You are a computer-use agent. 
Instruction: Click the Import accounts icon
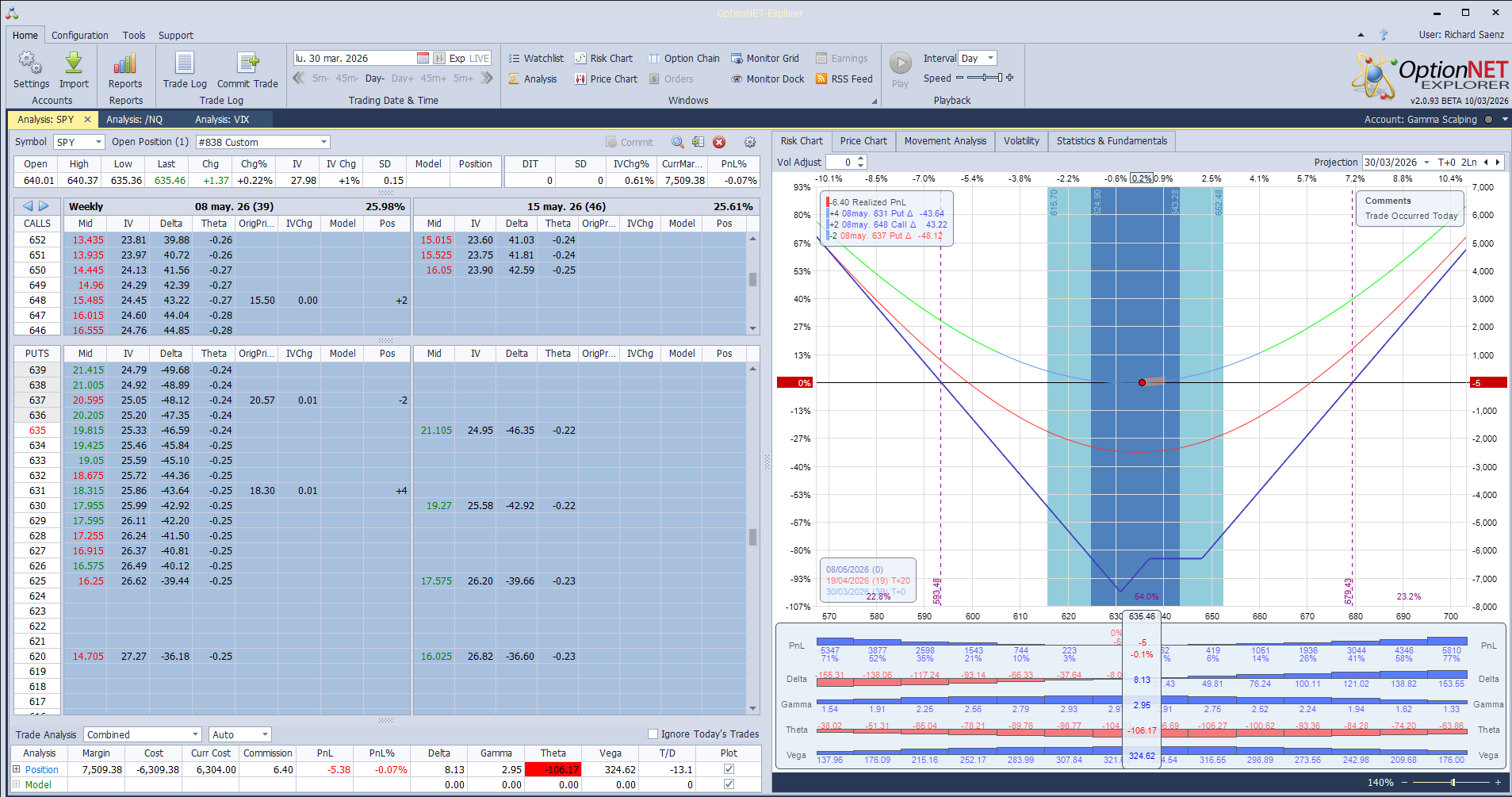click(x=74, y=70)
